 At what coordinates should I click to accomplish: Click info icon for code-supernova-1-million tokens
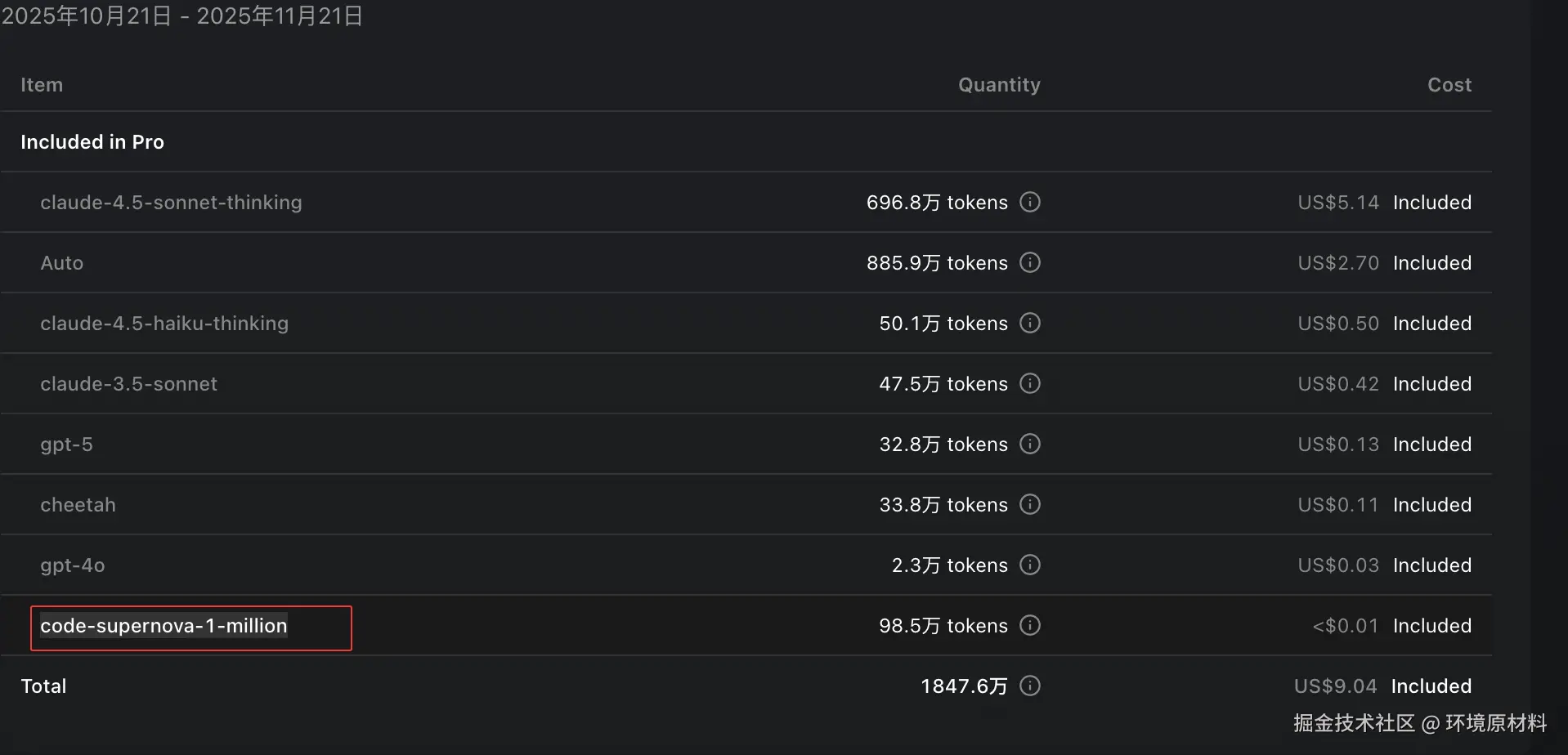point(1030,625)
